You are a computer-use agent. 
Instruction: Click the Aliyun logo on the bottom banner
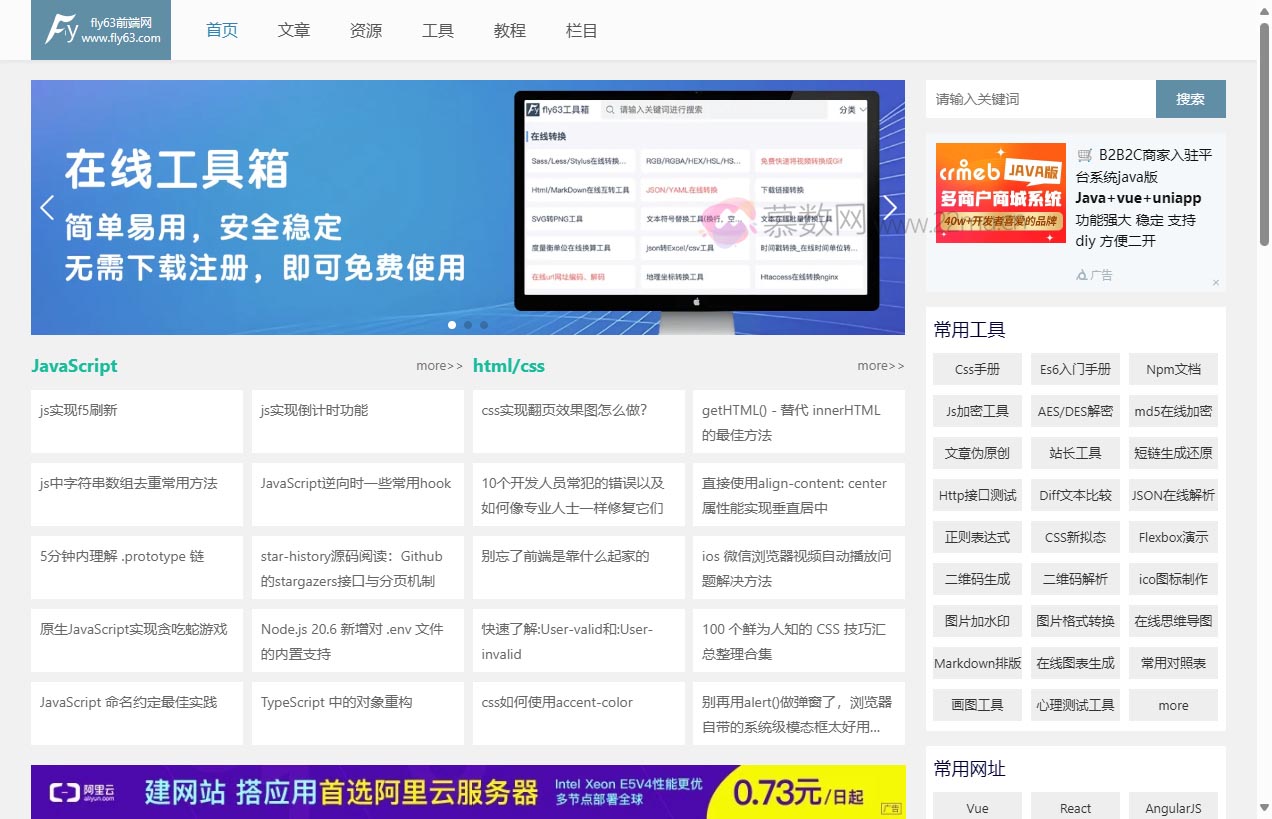[78, 792]
